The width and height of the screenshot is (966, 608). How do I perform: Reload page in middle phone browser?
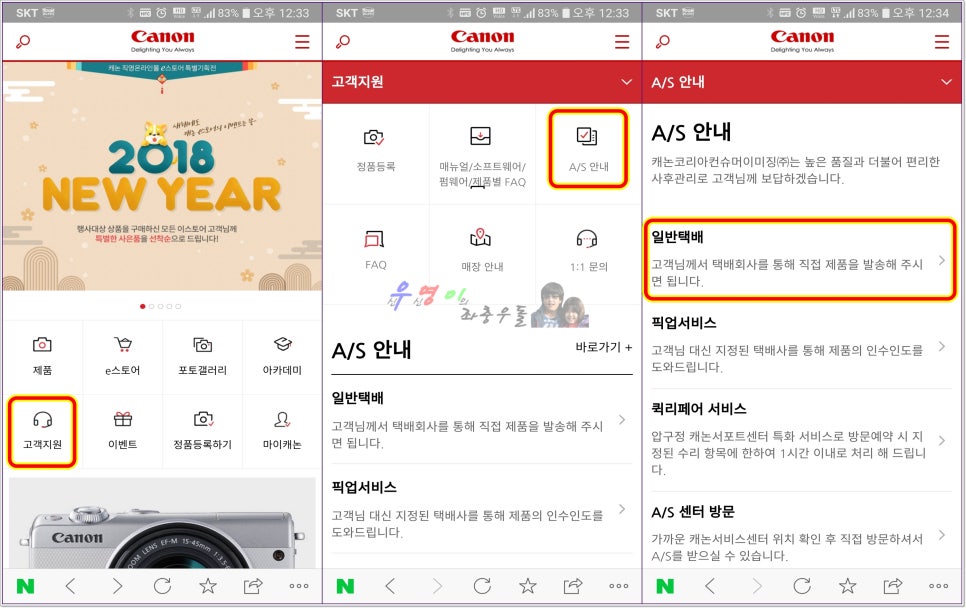click(x=482, y=586)
